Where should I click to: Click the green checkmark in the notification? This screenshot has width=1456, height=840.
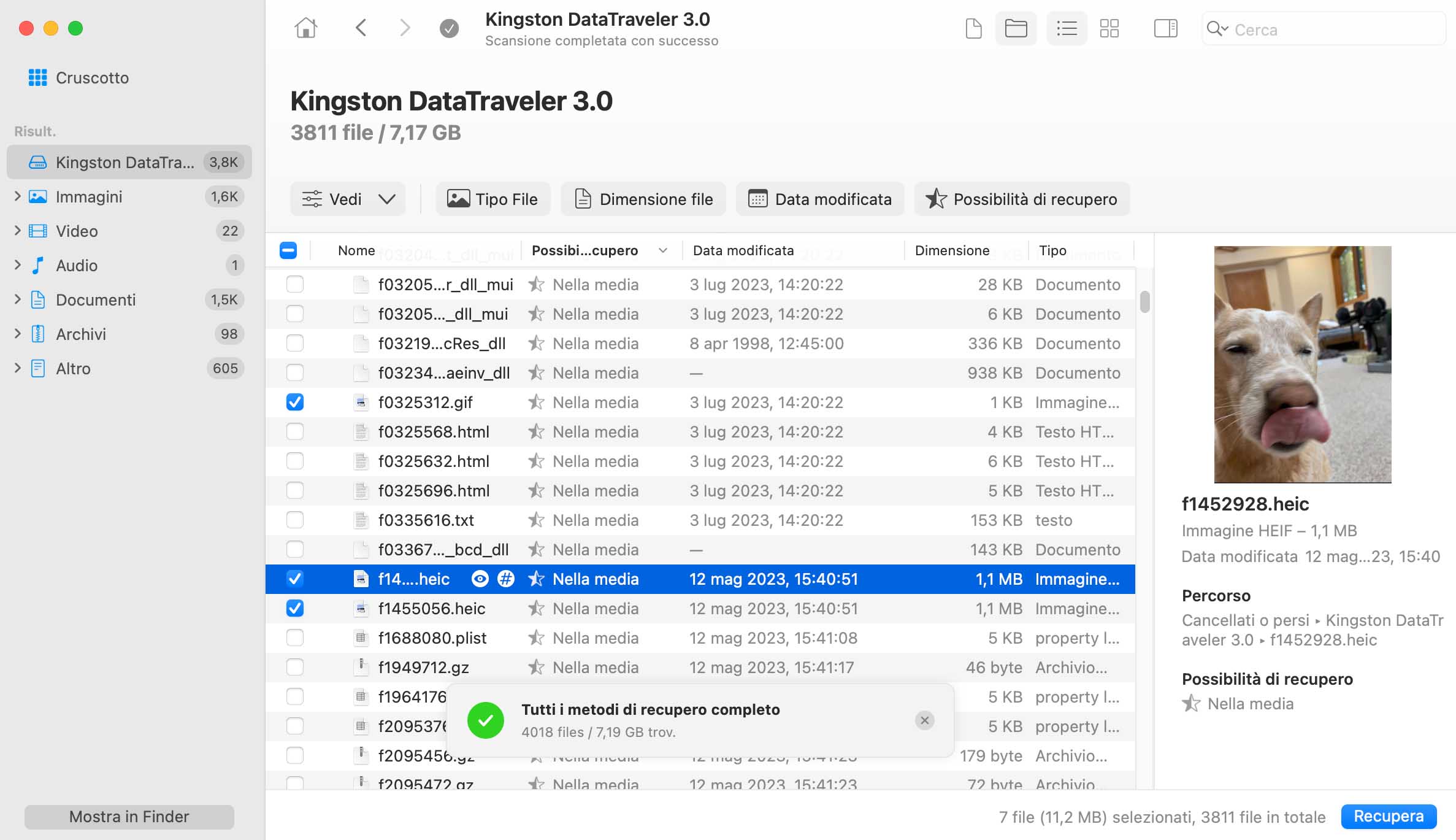(x=486, y=720)
